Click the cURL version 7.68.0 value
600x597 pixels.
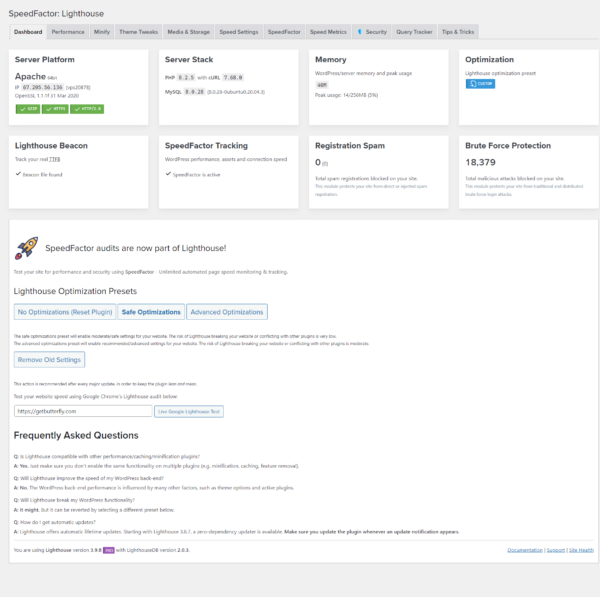[233, 78]
